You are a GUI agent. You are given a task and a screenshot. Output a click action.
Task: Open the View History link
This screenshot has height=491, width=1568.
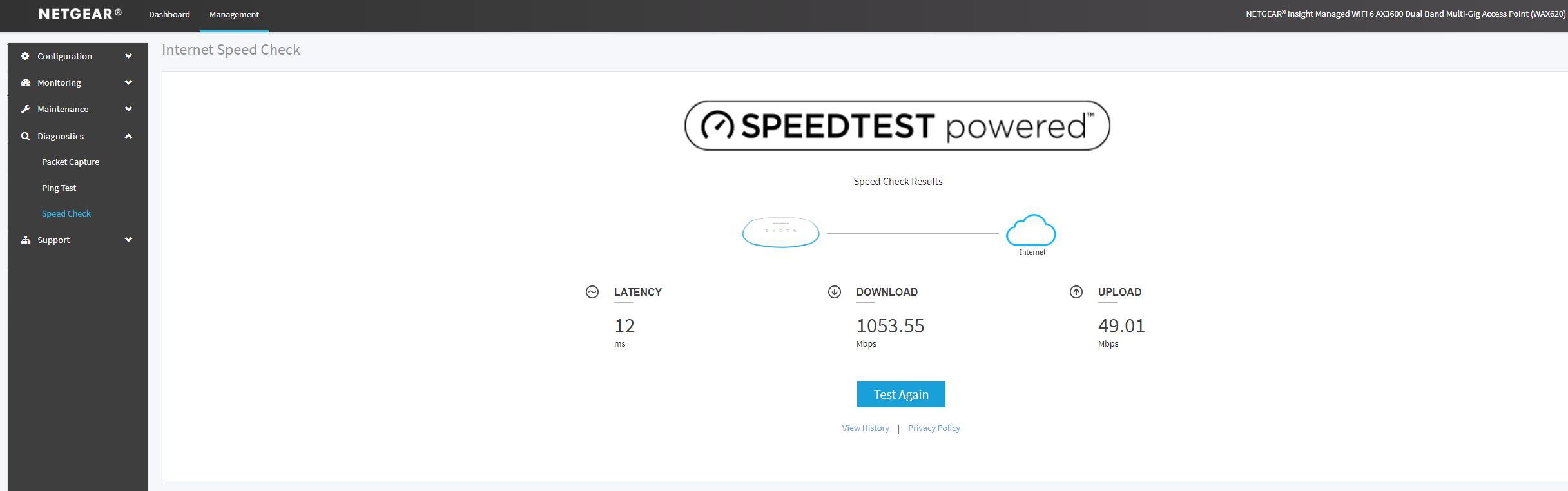865,428
